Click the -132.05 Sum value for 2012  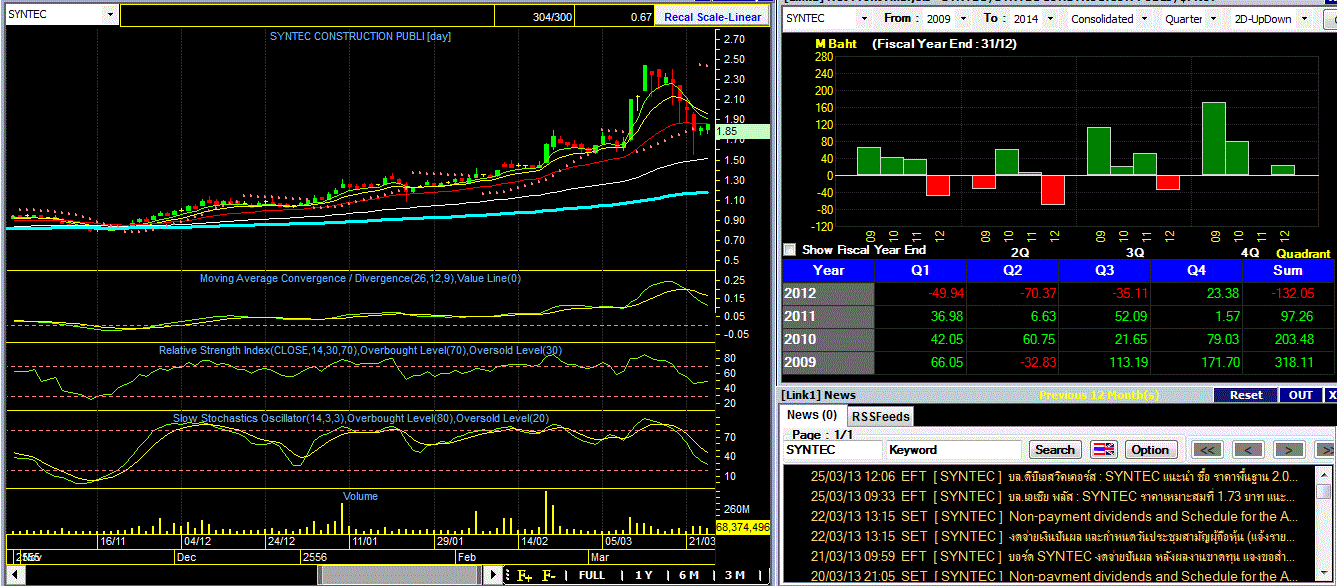(1294, 293)
